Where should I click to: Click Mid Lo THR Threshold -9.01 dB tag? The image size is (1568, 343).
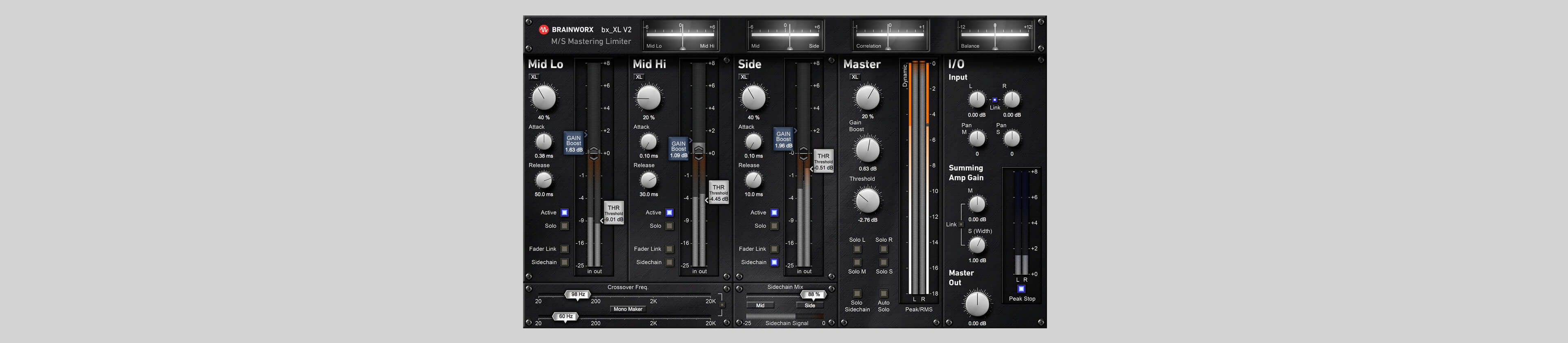[x=614, y=214]
